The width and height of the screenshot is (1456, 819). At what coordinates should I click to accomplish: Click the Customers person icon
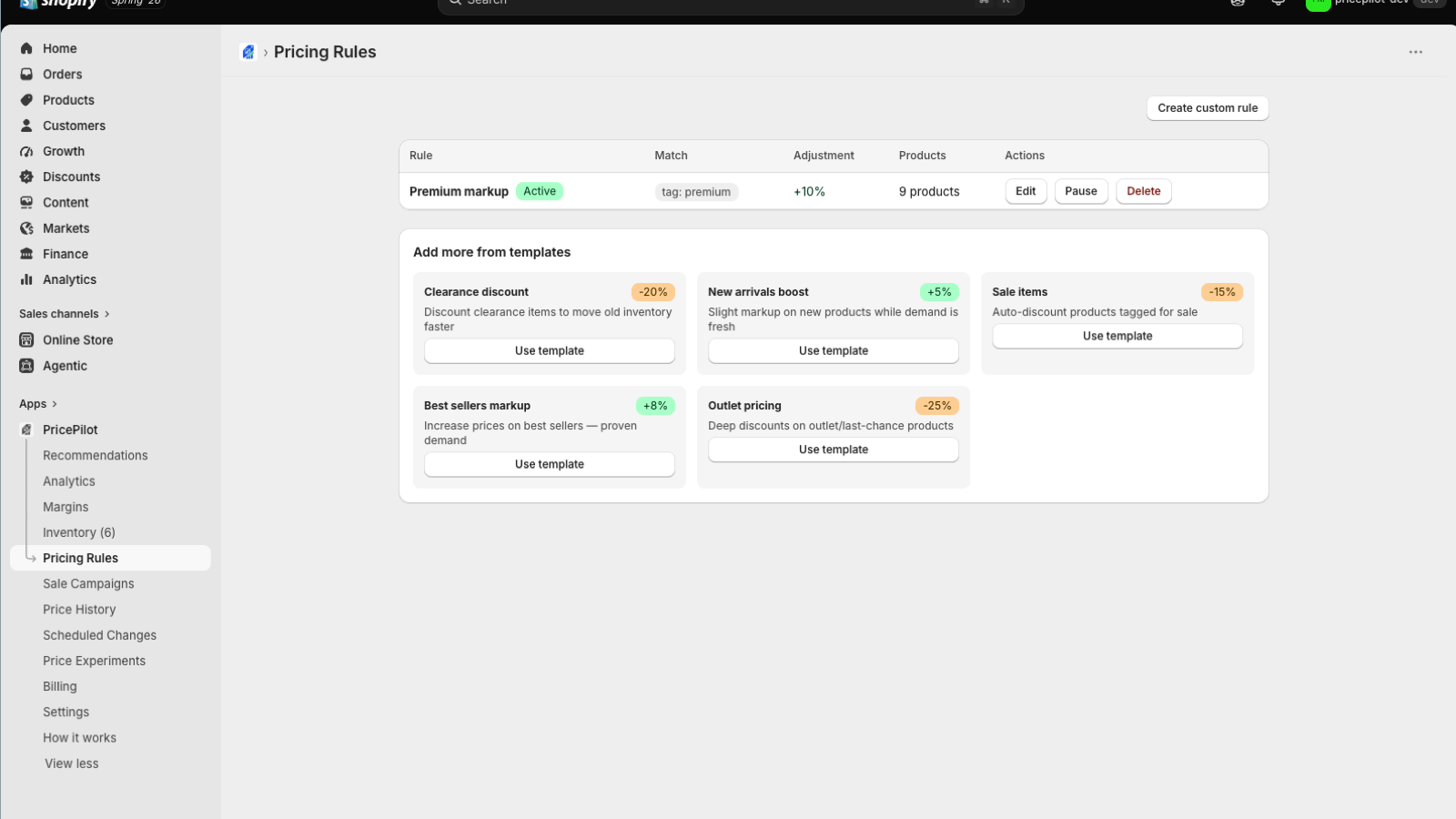point(26,126)
